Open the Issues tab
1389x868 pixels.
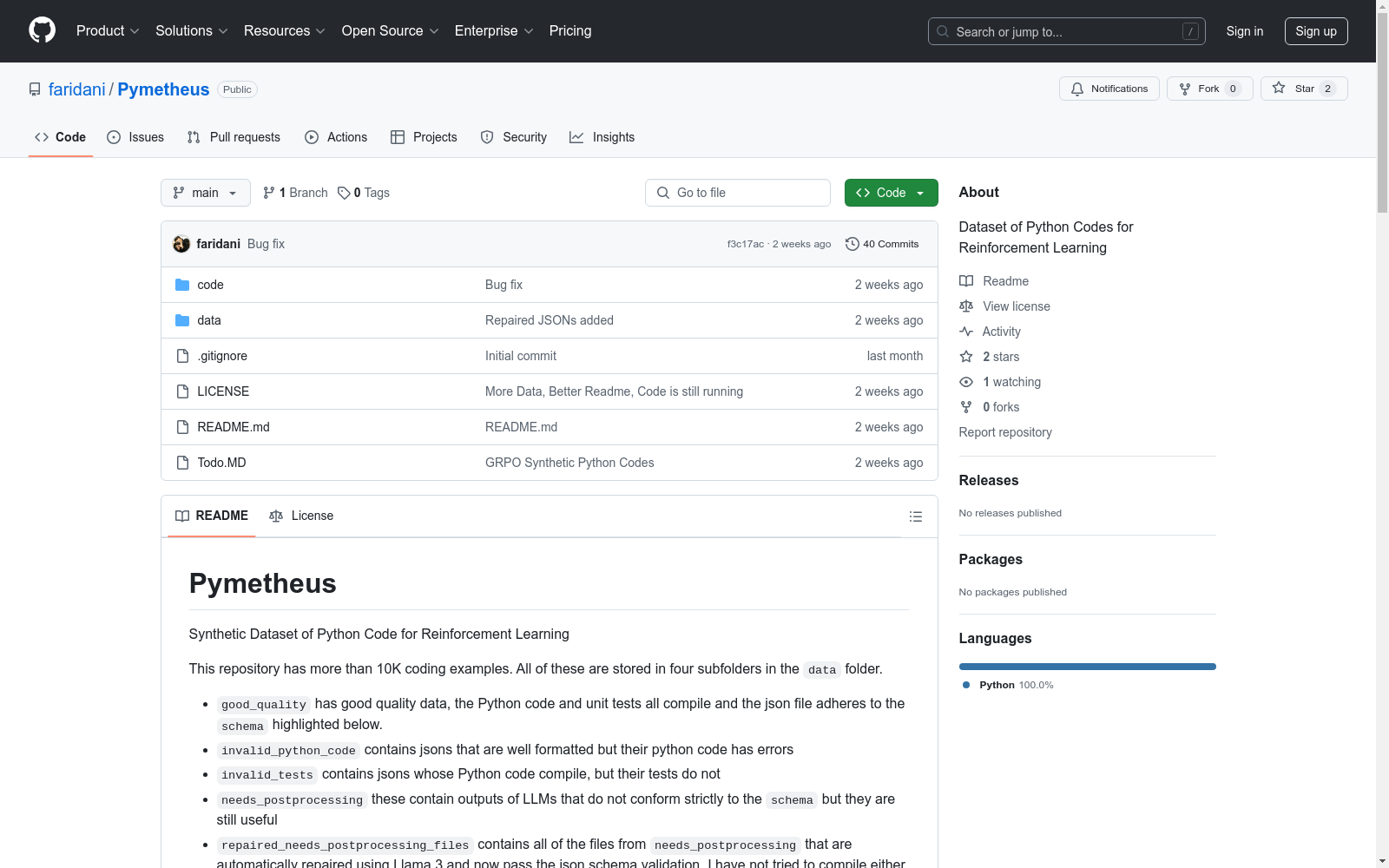pos(135,137)
